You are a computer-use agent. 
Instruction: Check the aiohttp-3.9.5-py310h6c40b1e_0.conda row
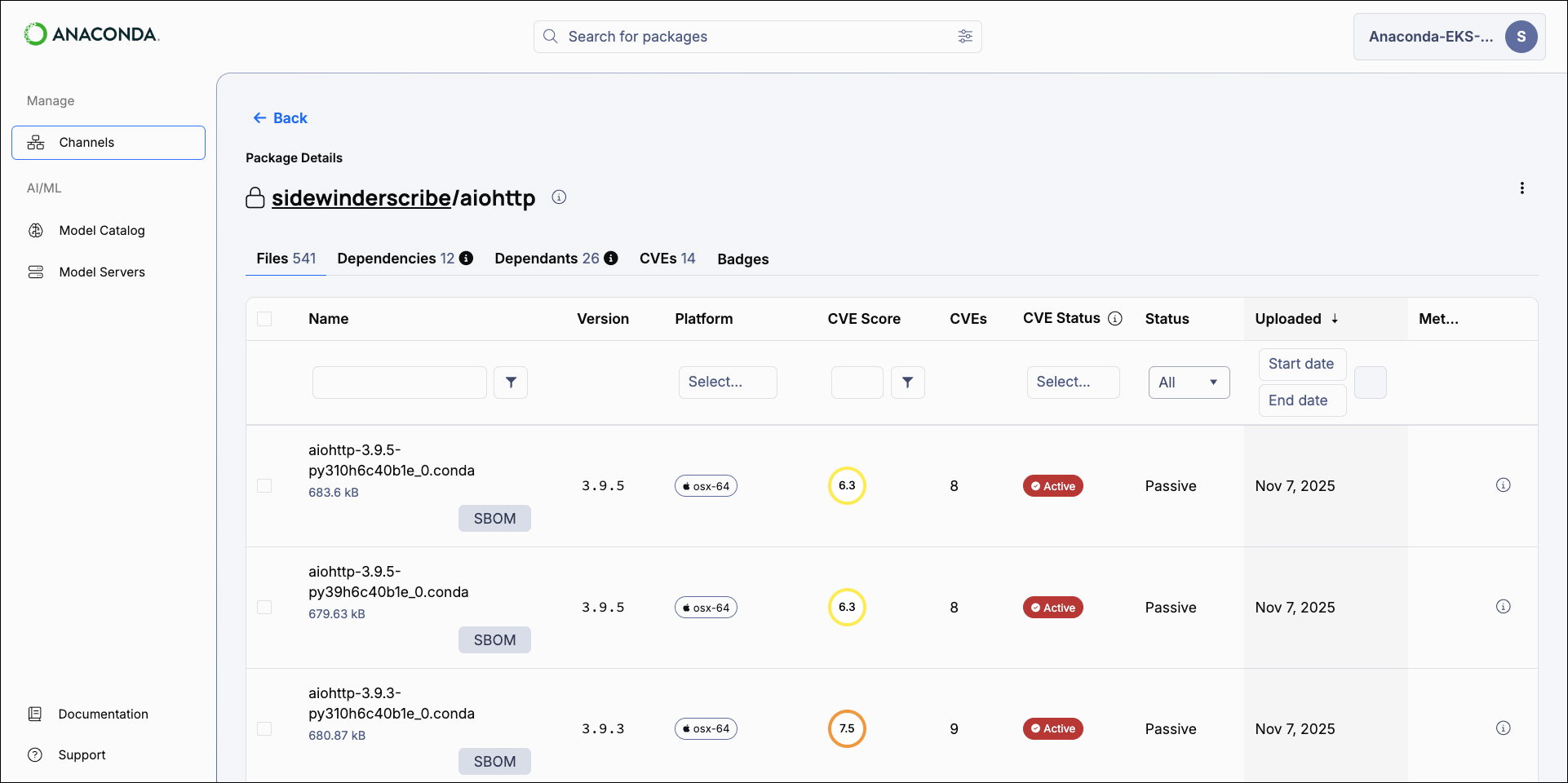(264, 485)
